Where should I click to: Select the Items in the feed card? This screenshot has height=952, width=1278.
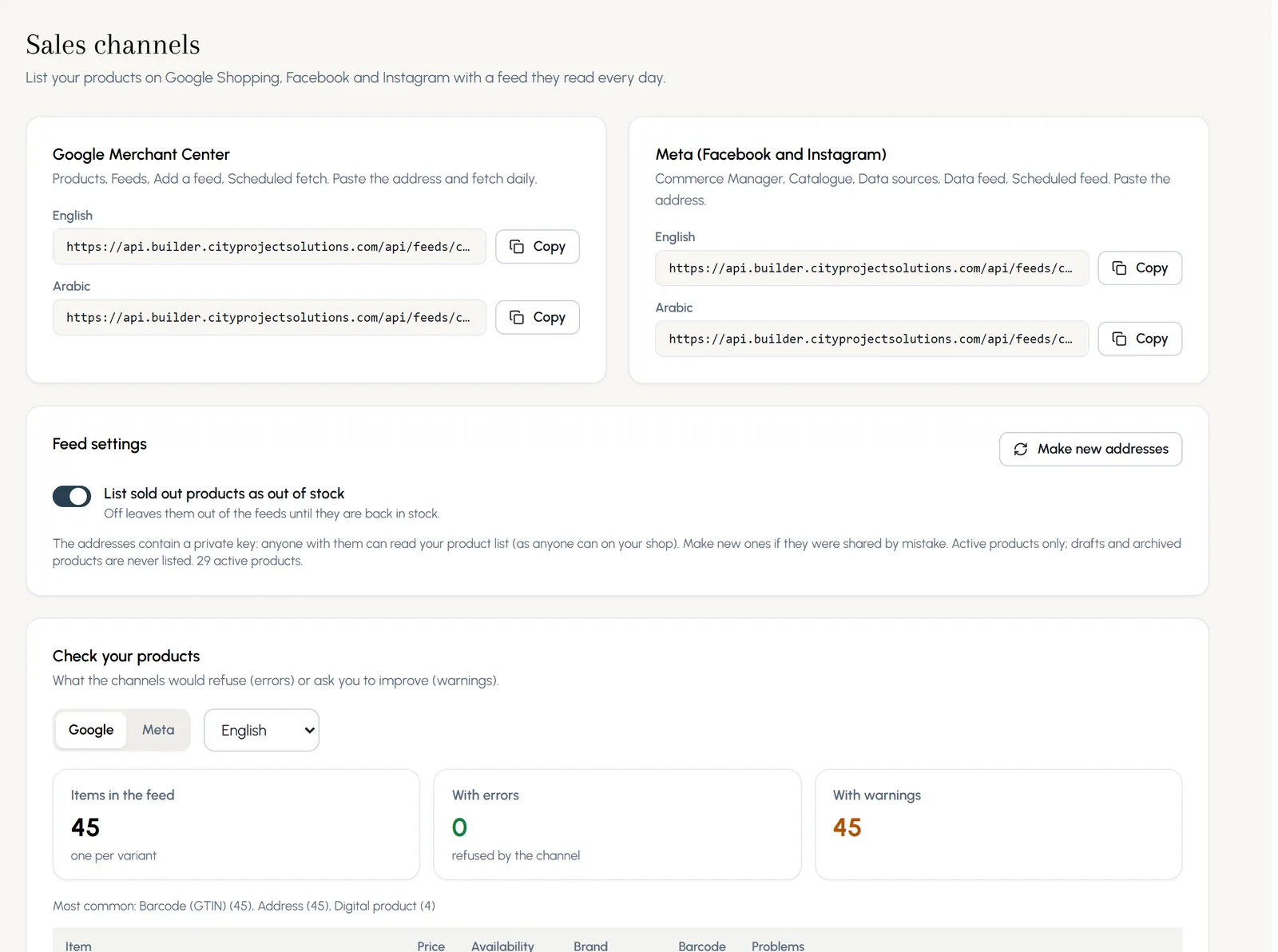click(x=236, y=824)
